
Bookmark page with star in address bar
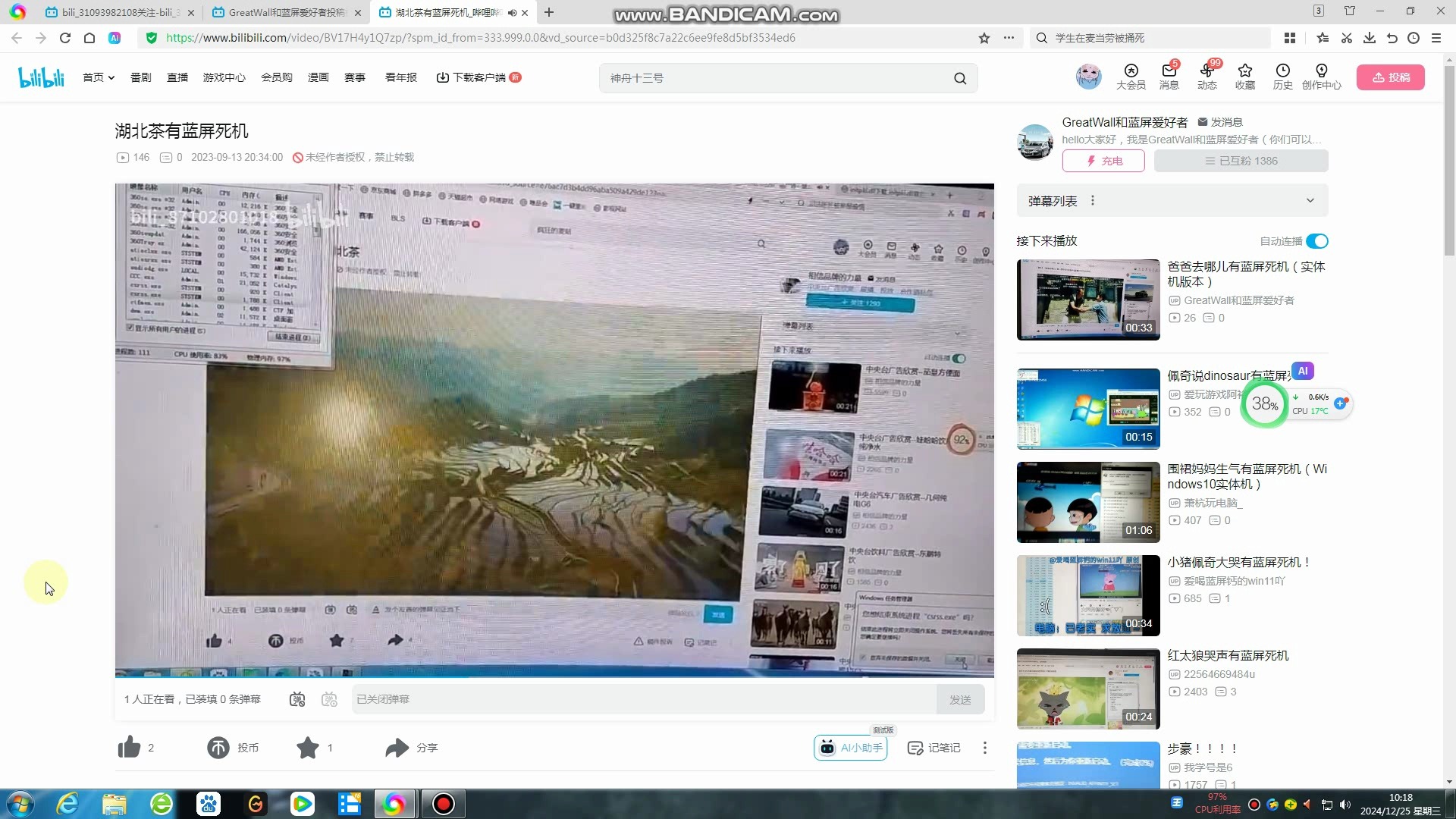coord(984,38)
